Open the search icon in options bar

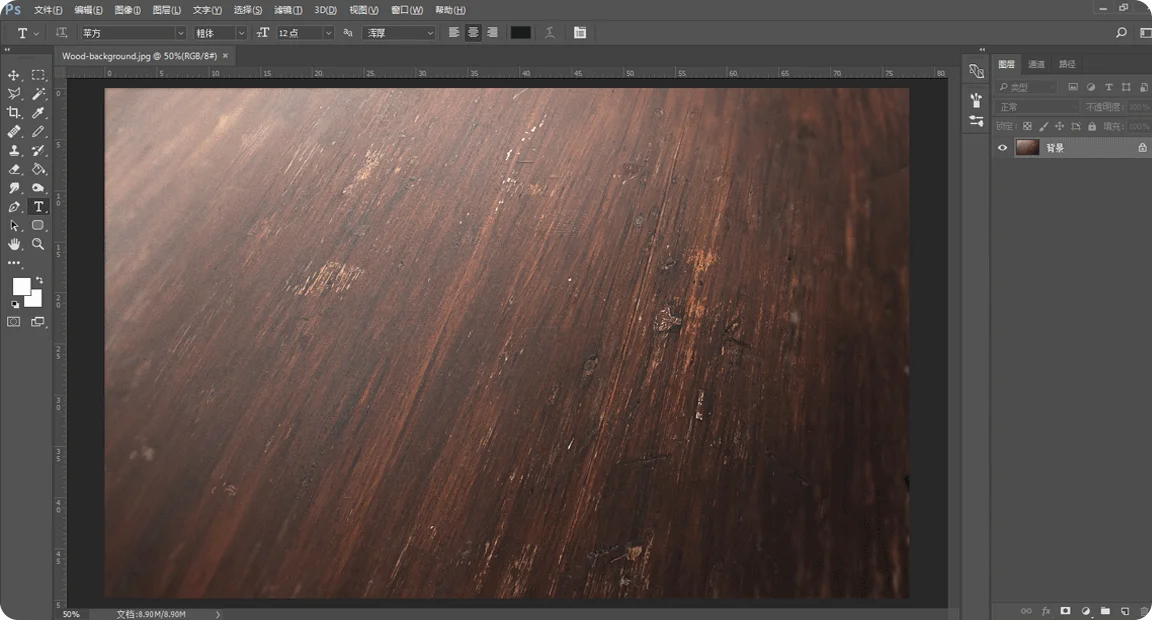coord(1121,32)
